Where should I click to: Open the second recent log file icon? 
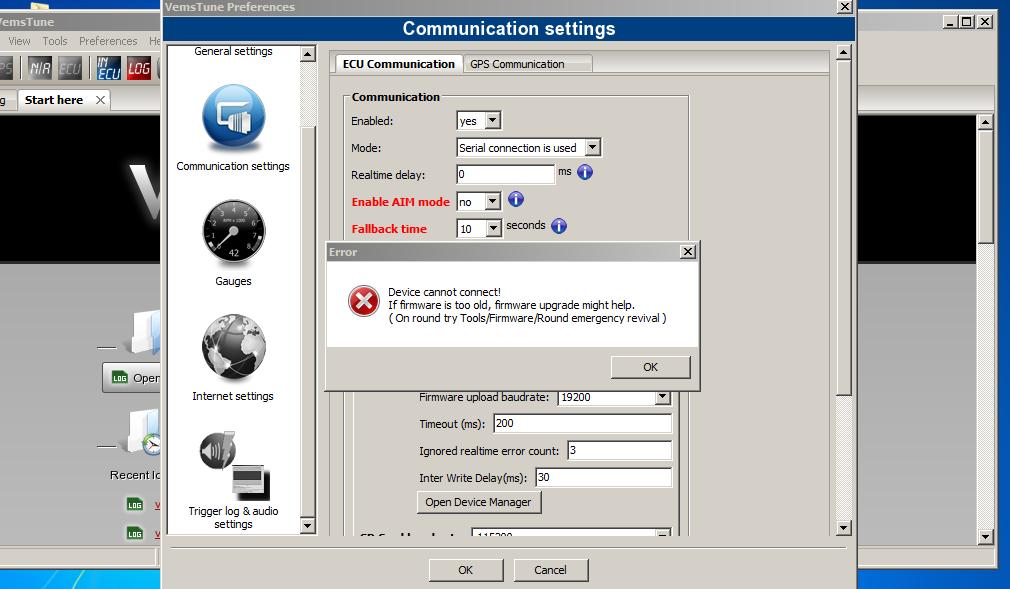[135, 533]
